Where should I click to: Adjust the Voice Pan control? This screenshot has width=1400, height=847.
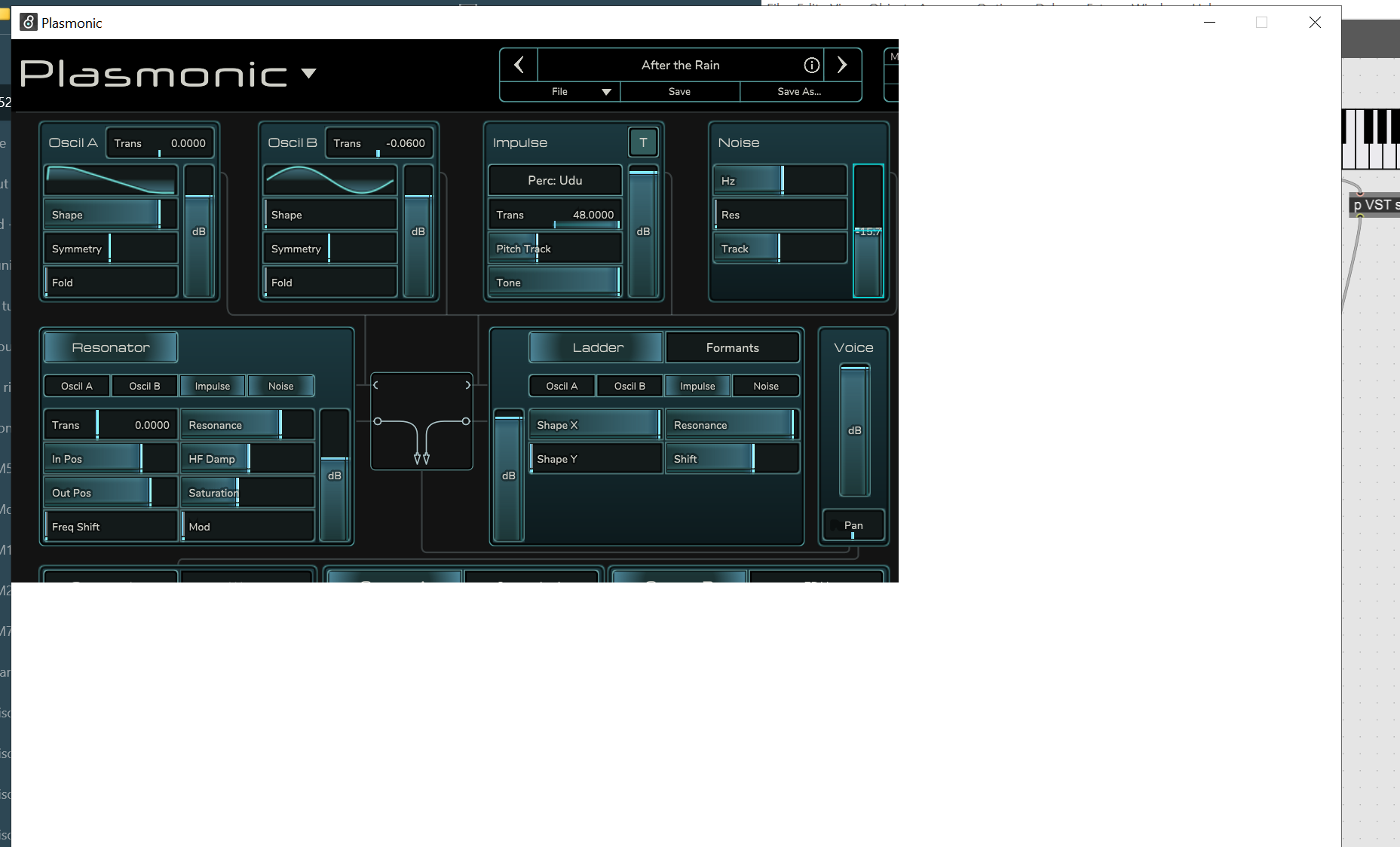pos(853,525)
